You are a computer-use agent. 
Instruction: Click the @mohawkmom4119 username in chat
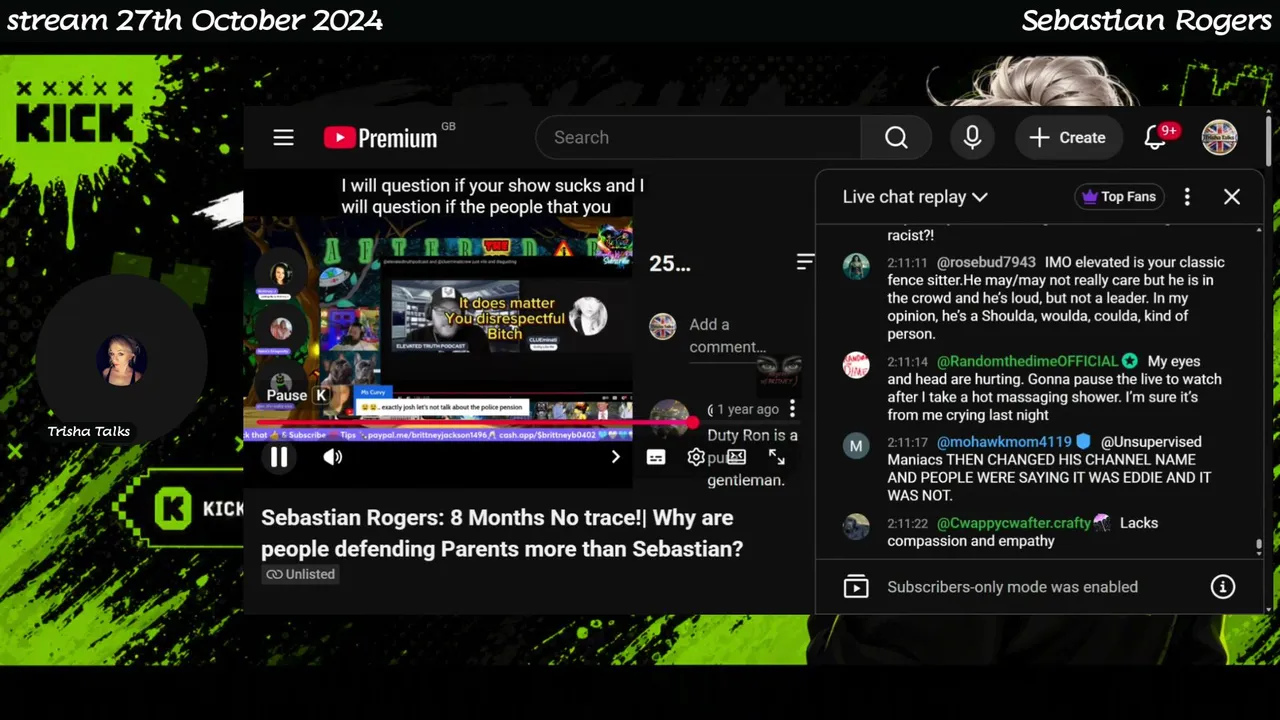click(x=1004, y=441)
